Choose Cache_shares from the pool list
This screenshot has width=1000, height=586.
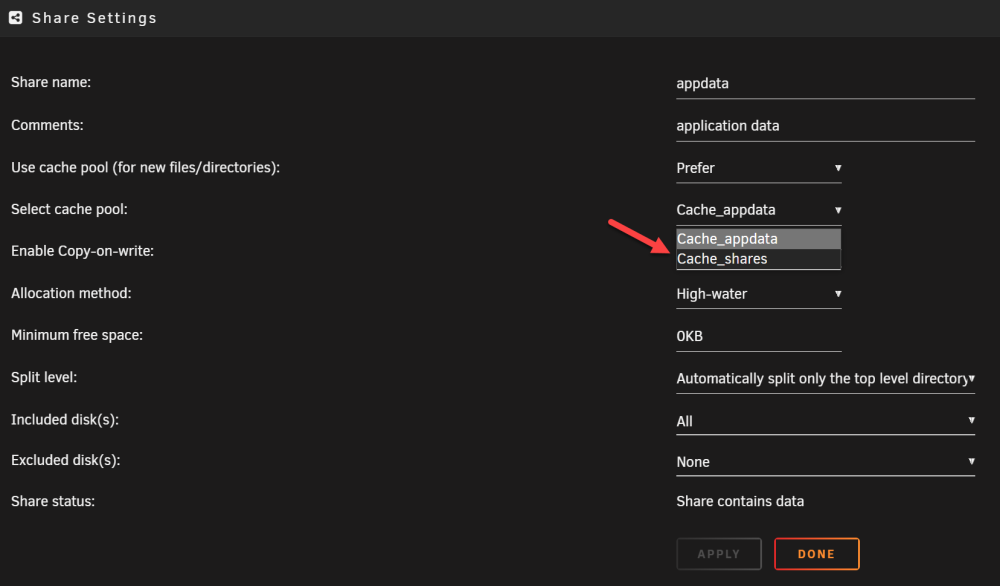point(758,259)
